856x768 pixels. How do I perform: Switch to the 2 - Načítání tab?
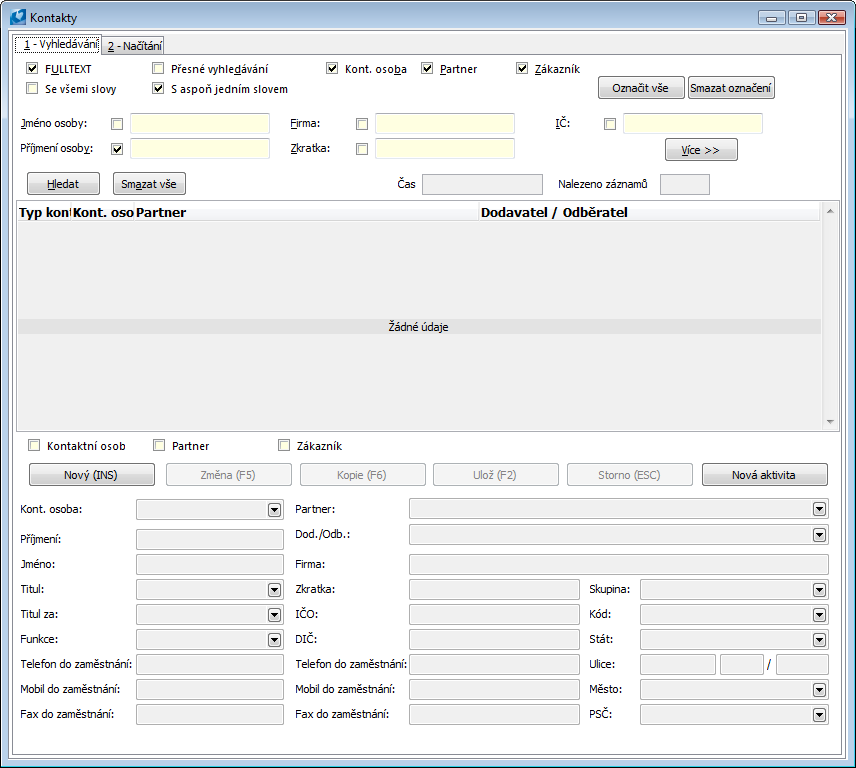point(135,45)
